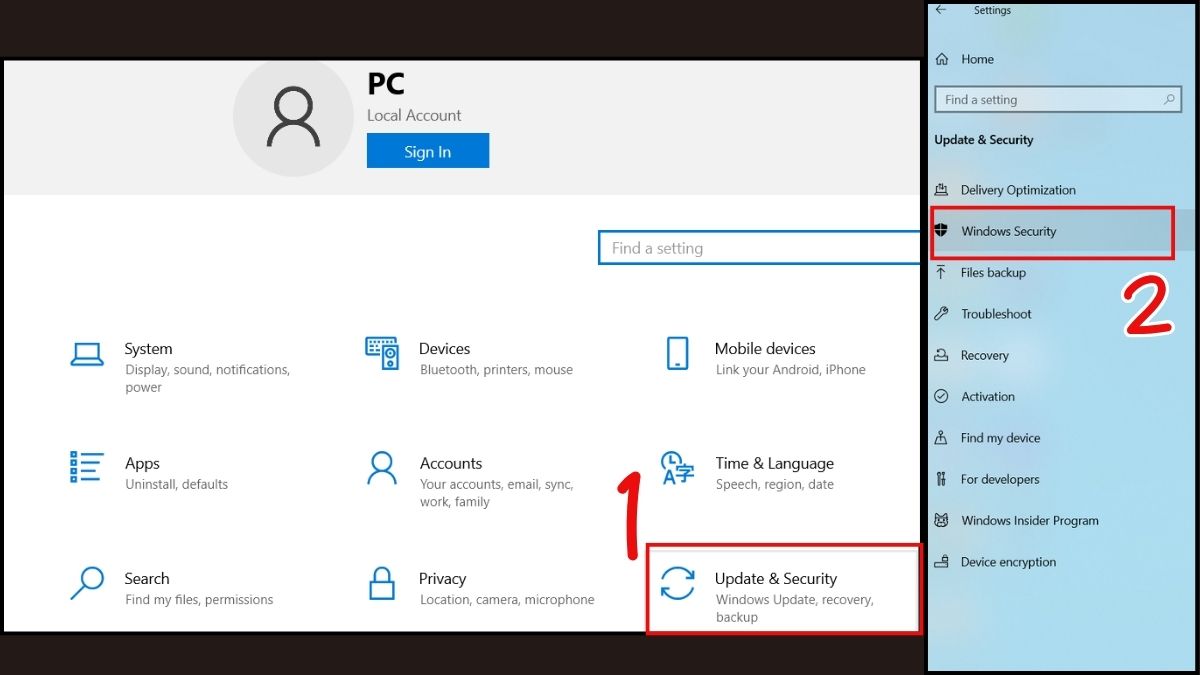This screenshot has height=675, width=1200.
Task: Click the Update & Security sync icon
Action: (677, 583)
